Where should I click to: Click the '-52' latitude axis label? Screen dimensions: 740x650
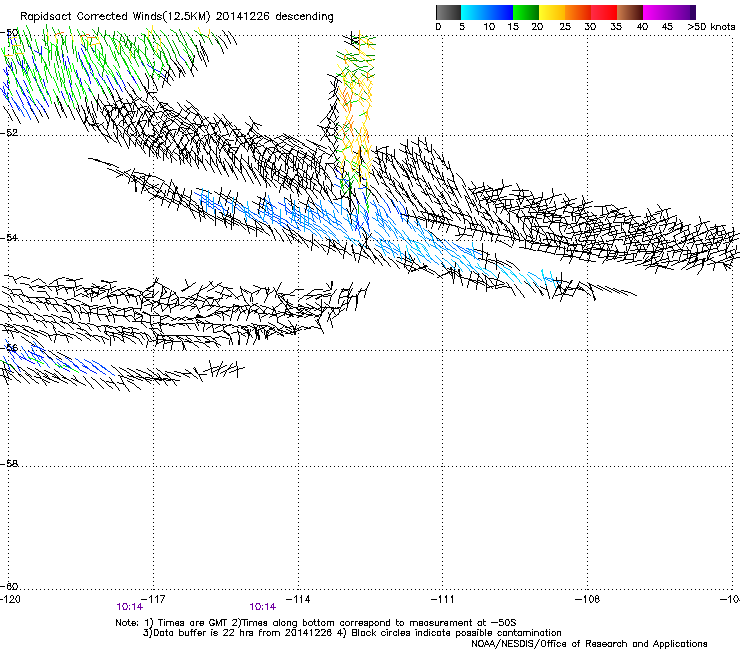[9, 133]
